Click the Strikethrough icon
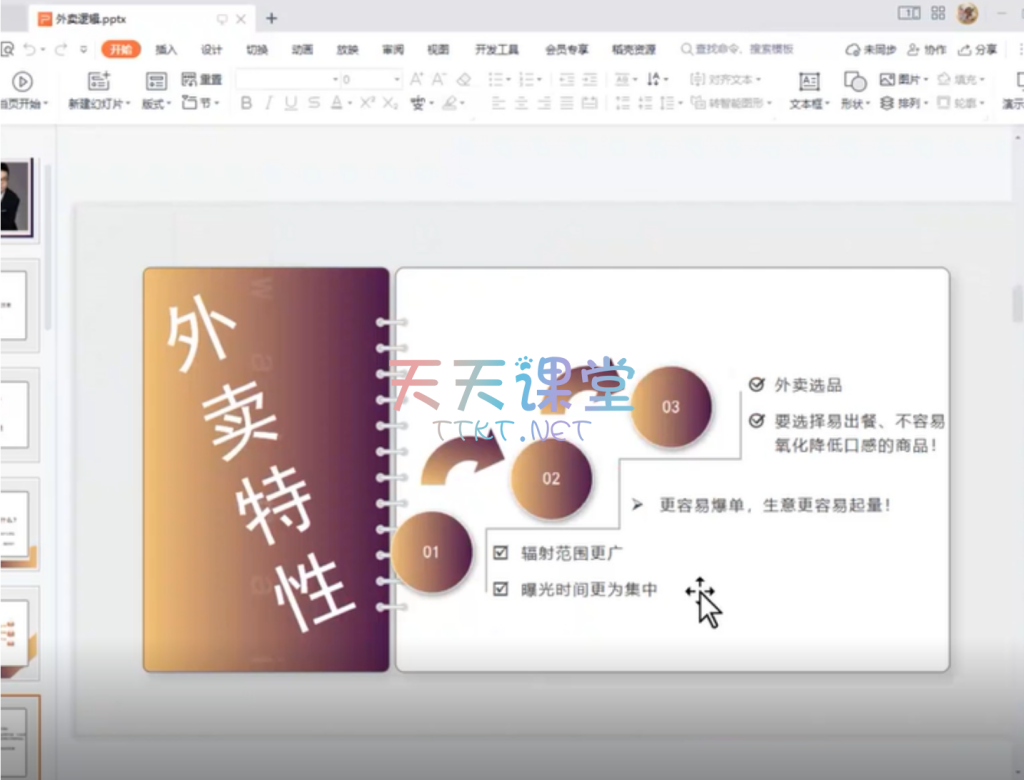 (x=314, y=103)
